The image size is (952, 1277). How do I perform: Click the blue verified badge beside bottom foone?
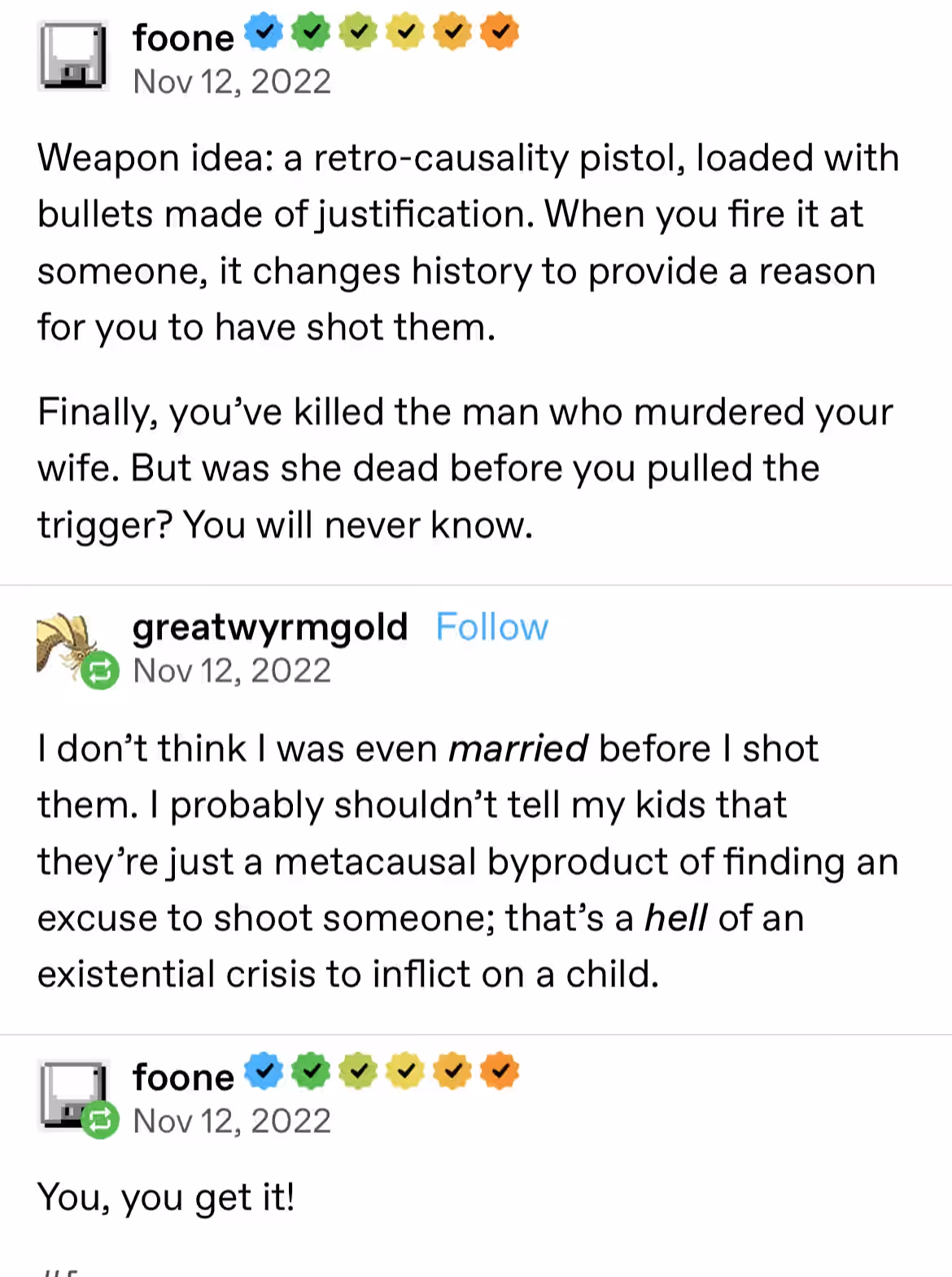264,1071
